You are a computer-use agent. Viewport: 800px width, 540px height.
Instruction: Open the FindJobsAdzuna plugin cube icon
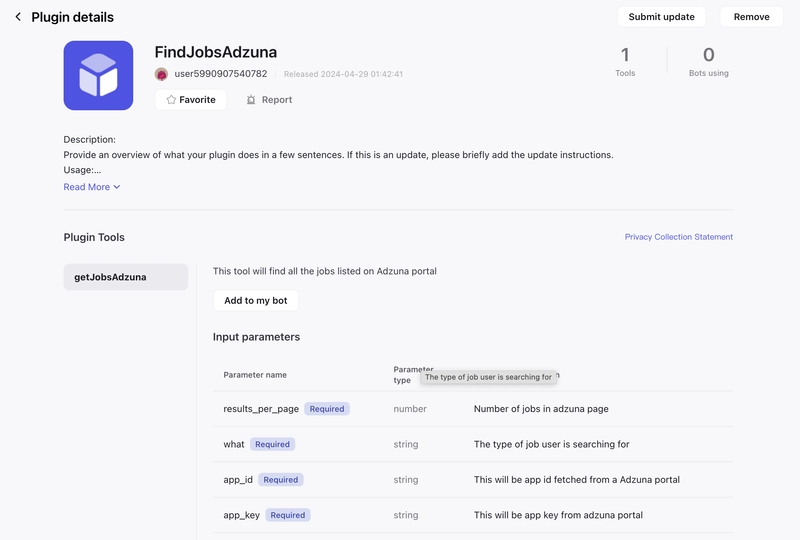(x=98, y=76)
